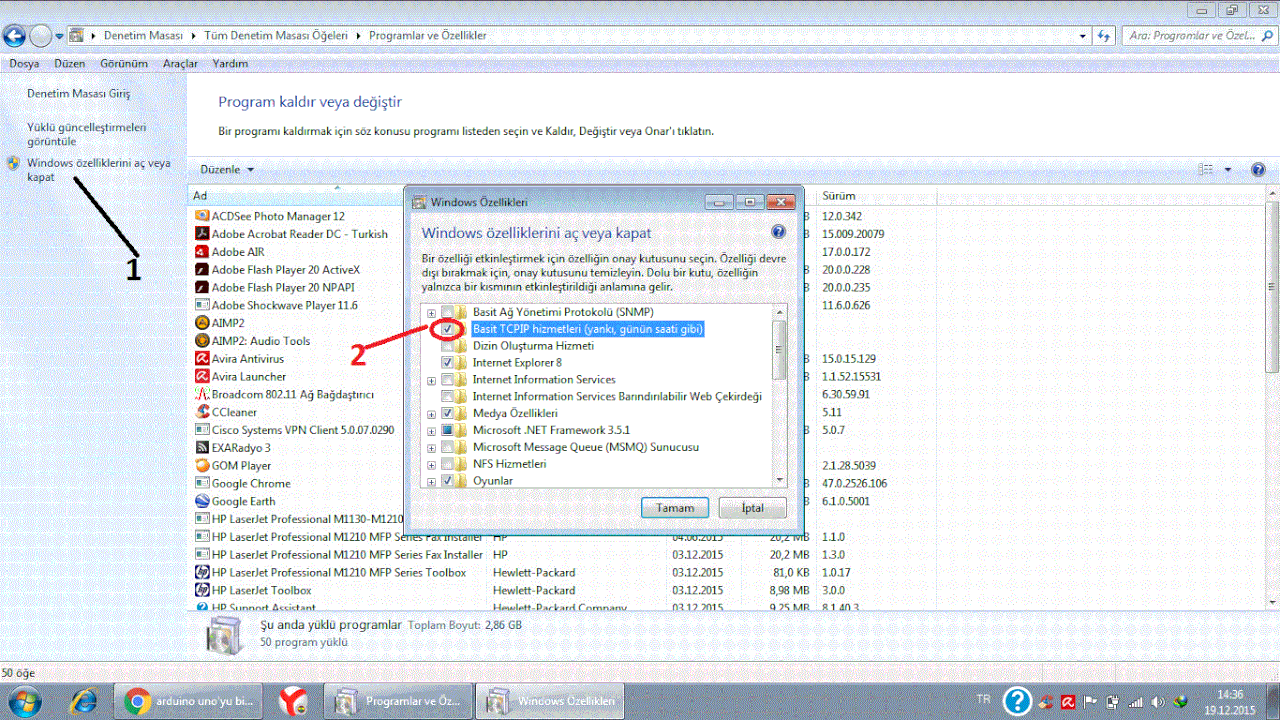Open help in Windows Özellikleri dialog
This screenshot has width=1280, height=720.
point(779,232)
